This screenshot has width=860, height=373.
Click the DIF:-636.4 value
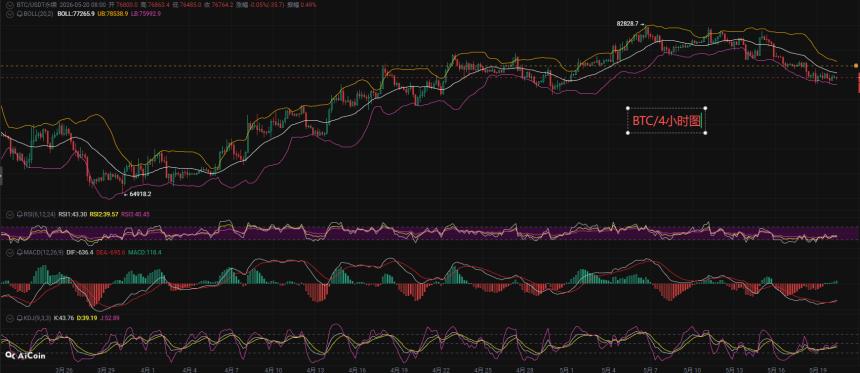(80, 252)
